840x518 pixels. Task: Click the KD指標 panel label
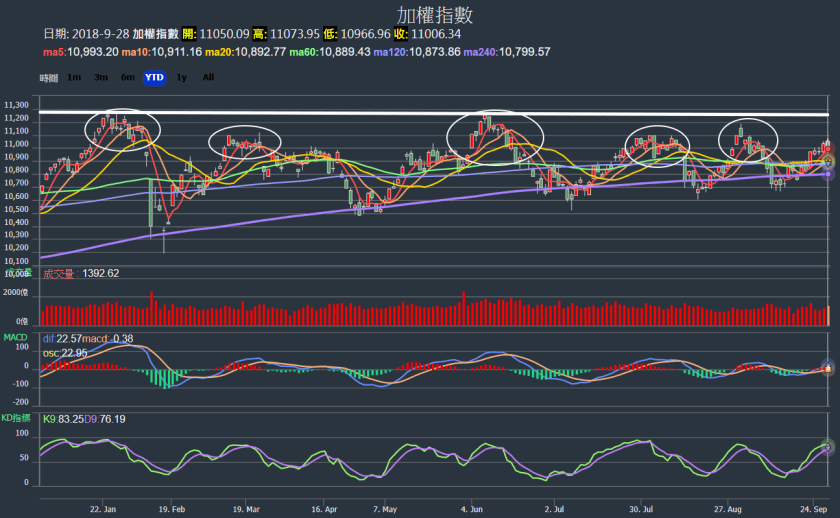coord(19,415)
